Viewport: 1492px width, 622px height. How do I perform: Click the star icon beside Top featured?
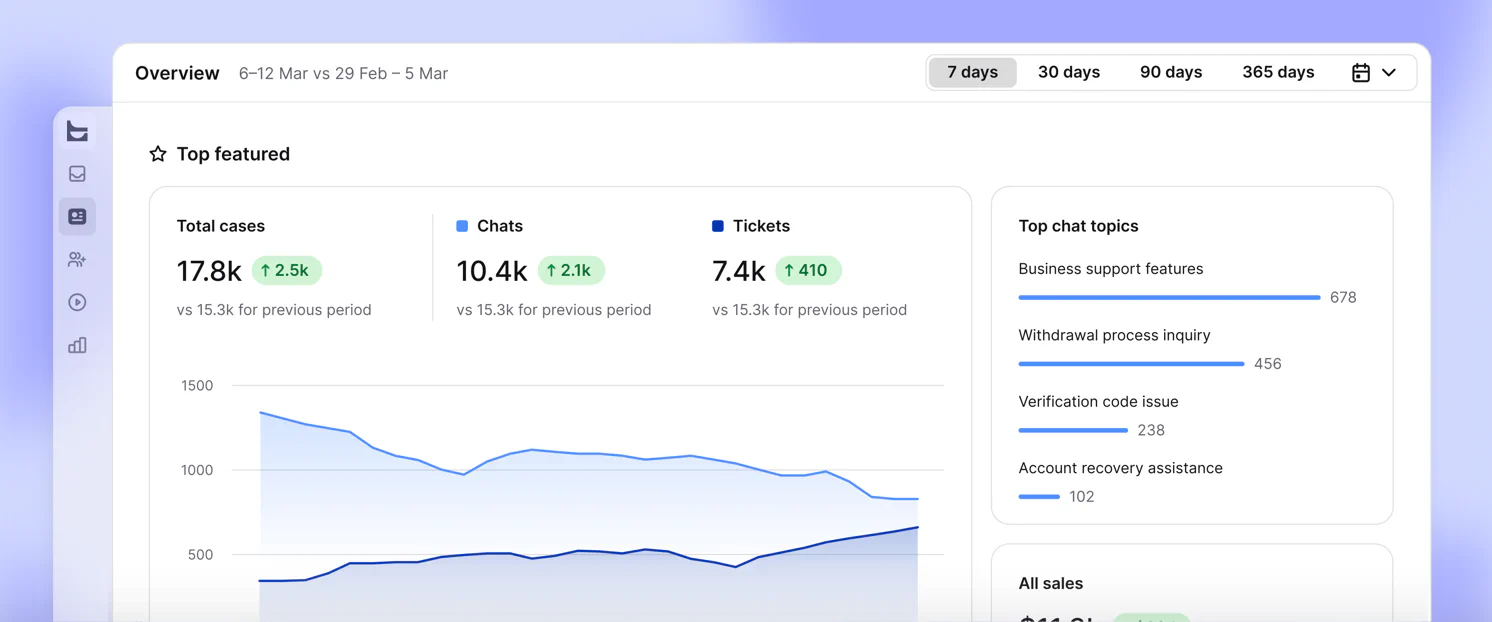point(158,154)
